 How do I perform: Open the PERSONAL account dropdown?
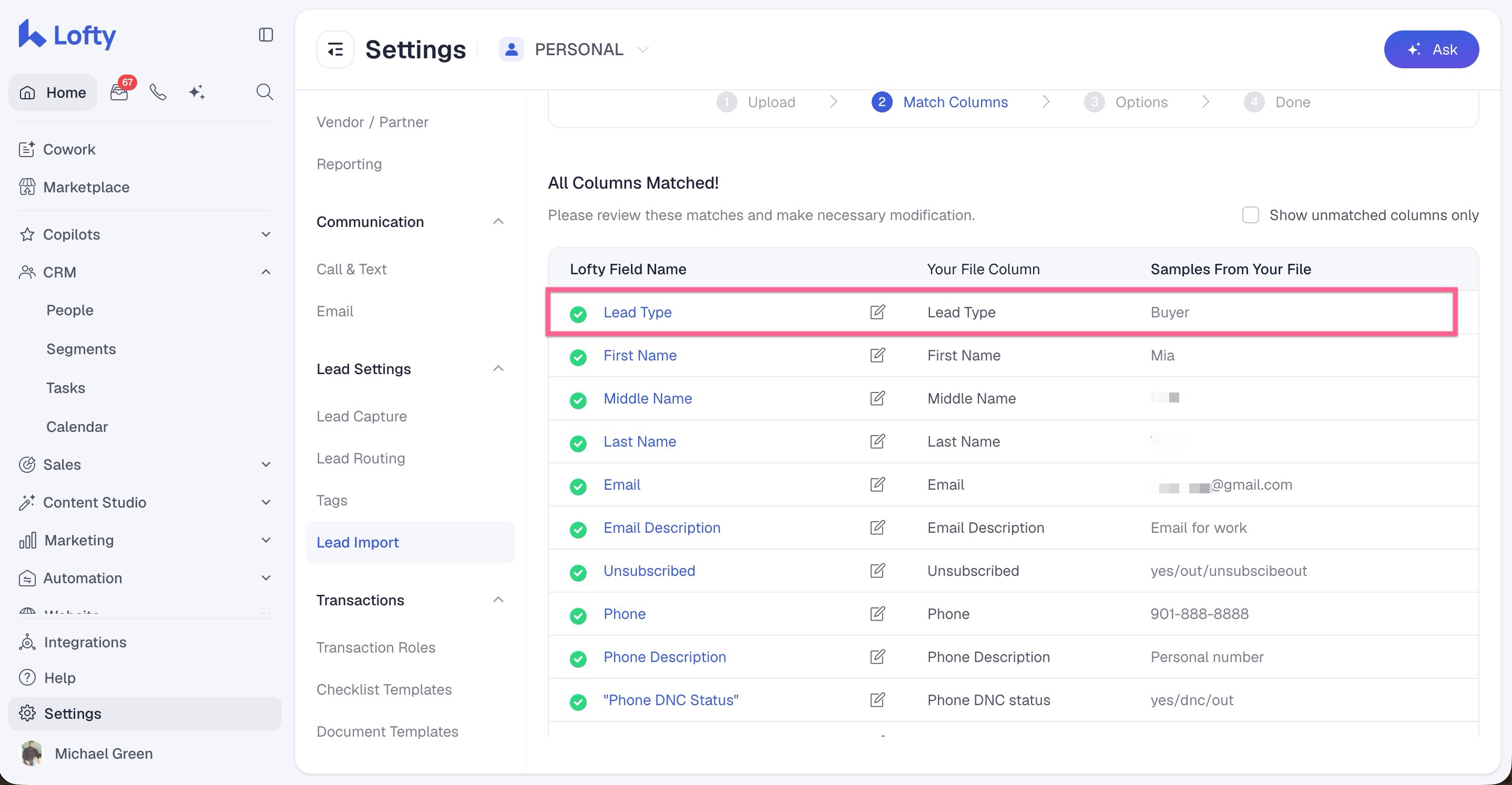[574, 49]
